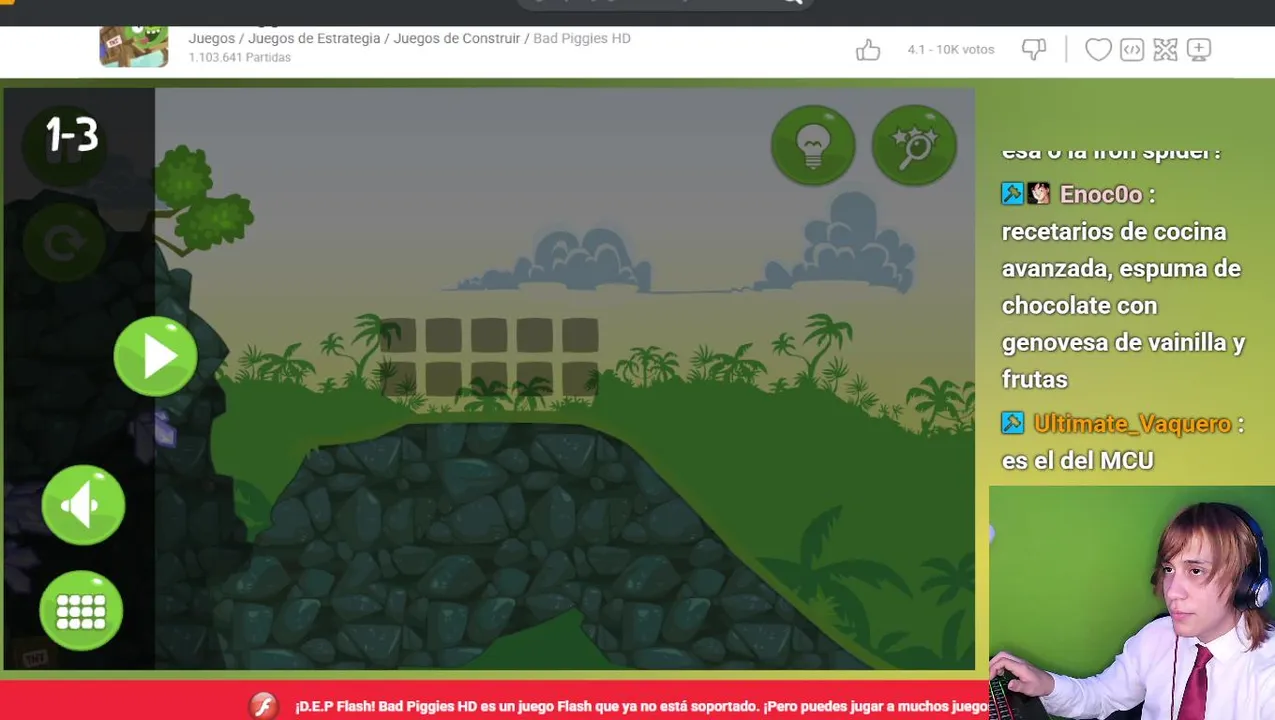The width and height of the screenshot is (1275, 720).
Task: Click the Enoc0o username in chat
Action: click(x=1101, y=194)
